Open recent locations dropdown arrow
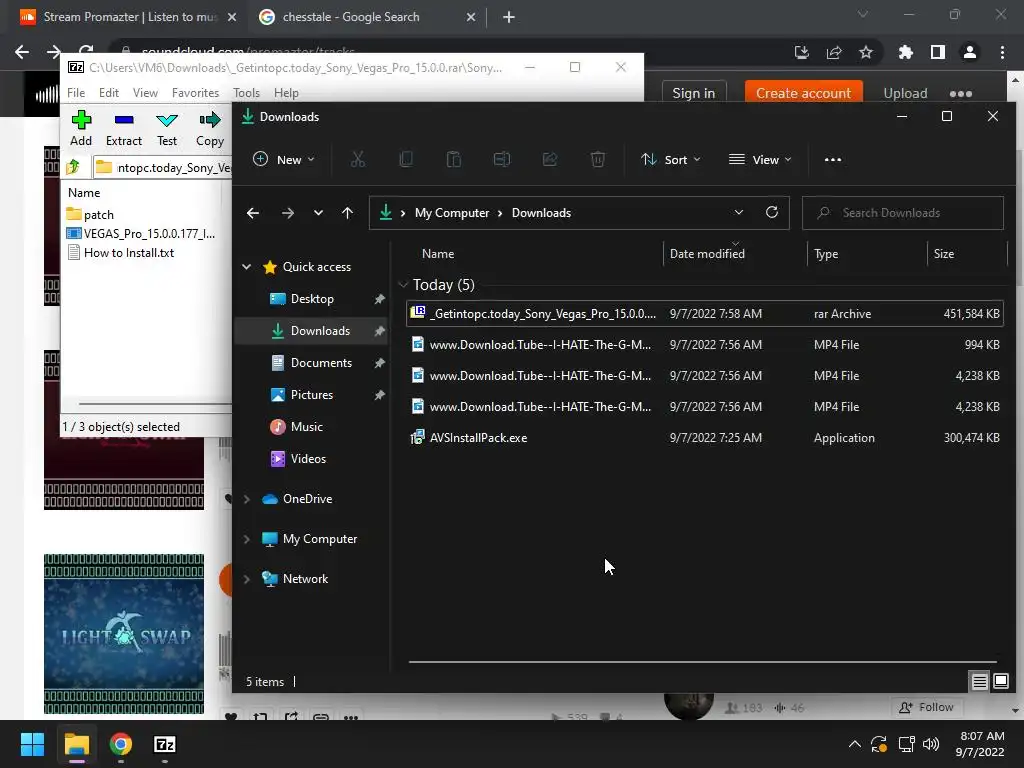Screen dimensions: 1024x768 pos(318,213)
